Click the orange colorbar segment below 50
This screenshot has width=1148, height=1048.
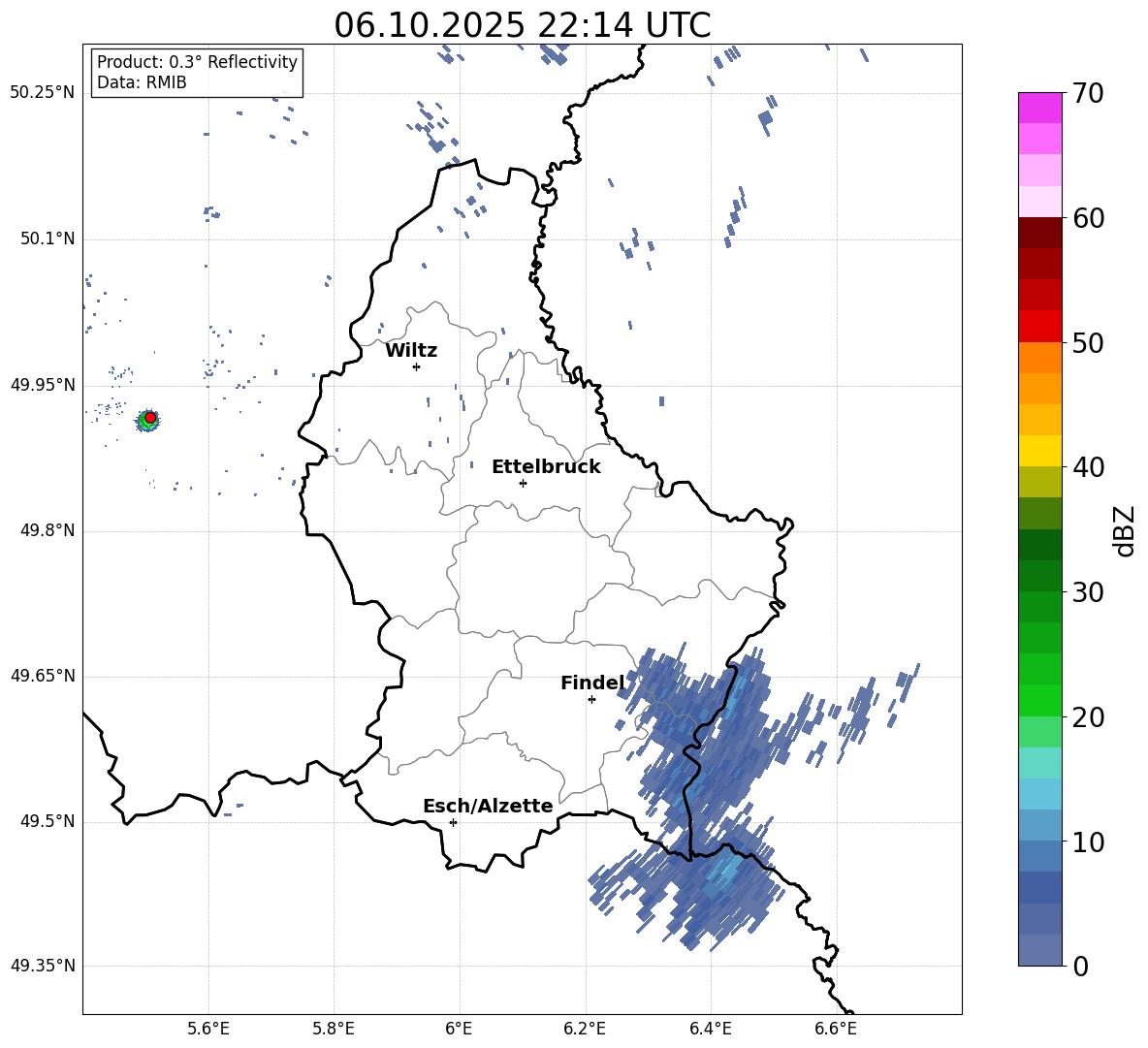(1039, 358)
